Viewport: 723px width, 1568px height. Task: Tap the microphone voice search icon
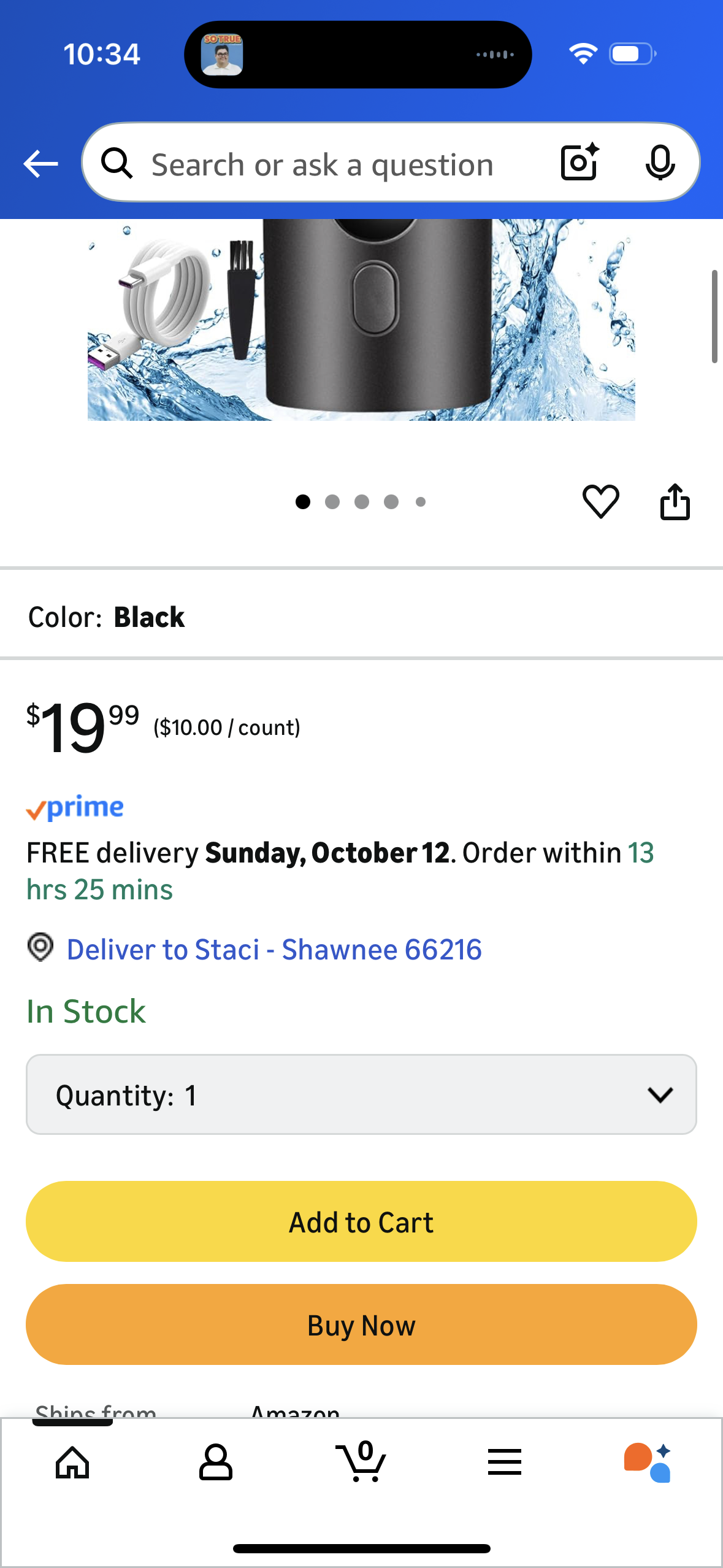(x=660, y=163)
